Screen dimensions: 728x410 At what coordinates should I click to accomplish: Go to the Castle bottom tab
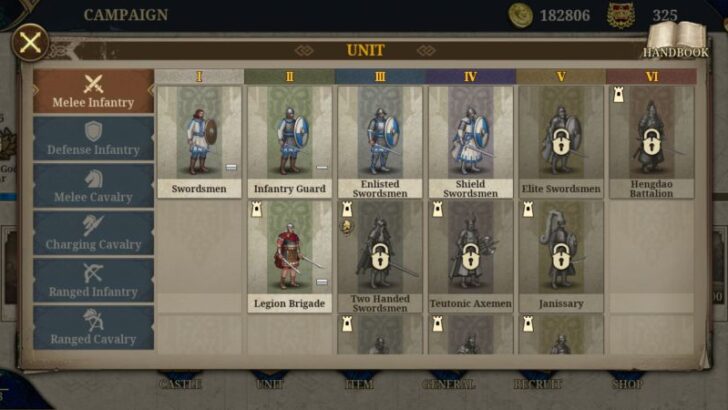(180, 384)
